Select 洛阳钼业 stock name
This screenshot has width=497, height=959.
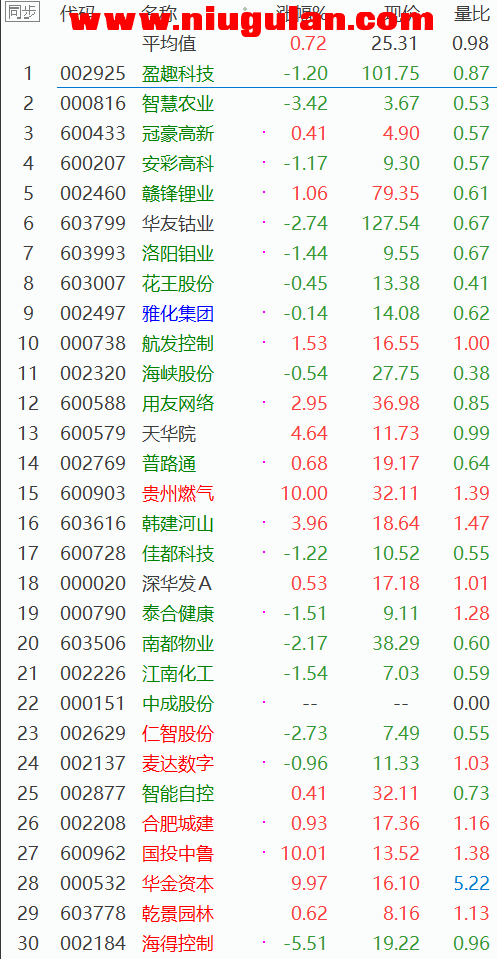178,253
